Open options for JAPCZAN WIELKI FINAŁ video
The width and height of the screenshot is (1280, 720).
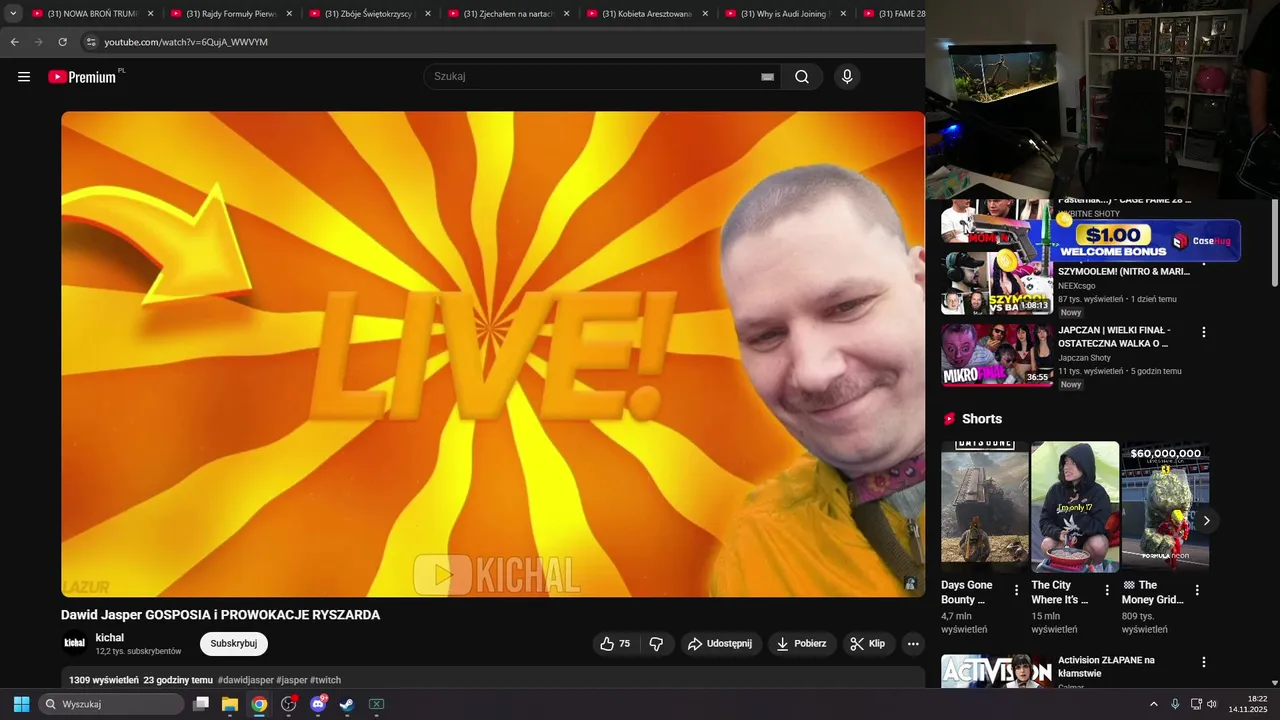1204,332
